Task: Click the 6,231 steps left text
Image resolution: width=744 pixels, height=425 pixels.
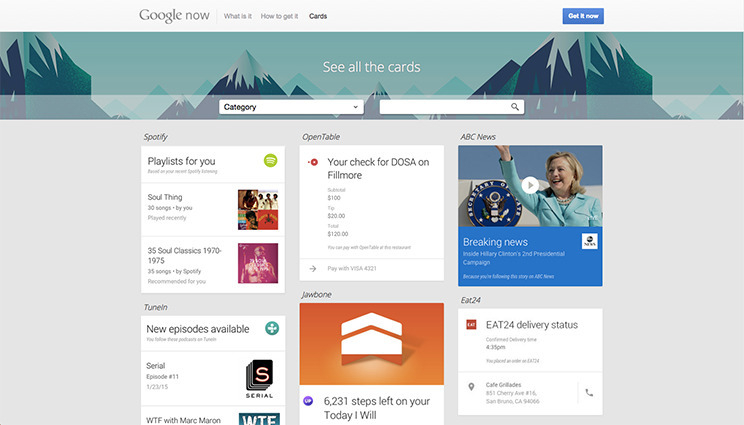Action: pyautogui.click(x=377, y=408)
